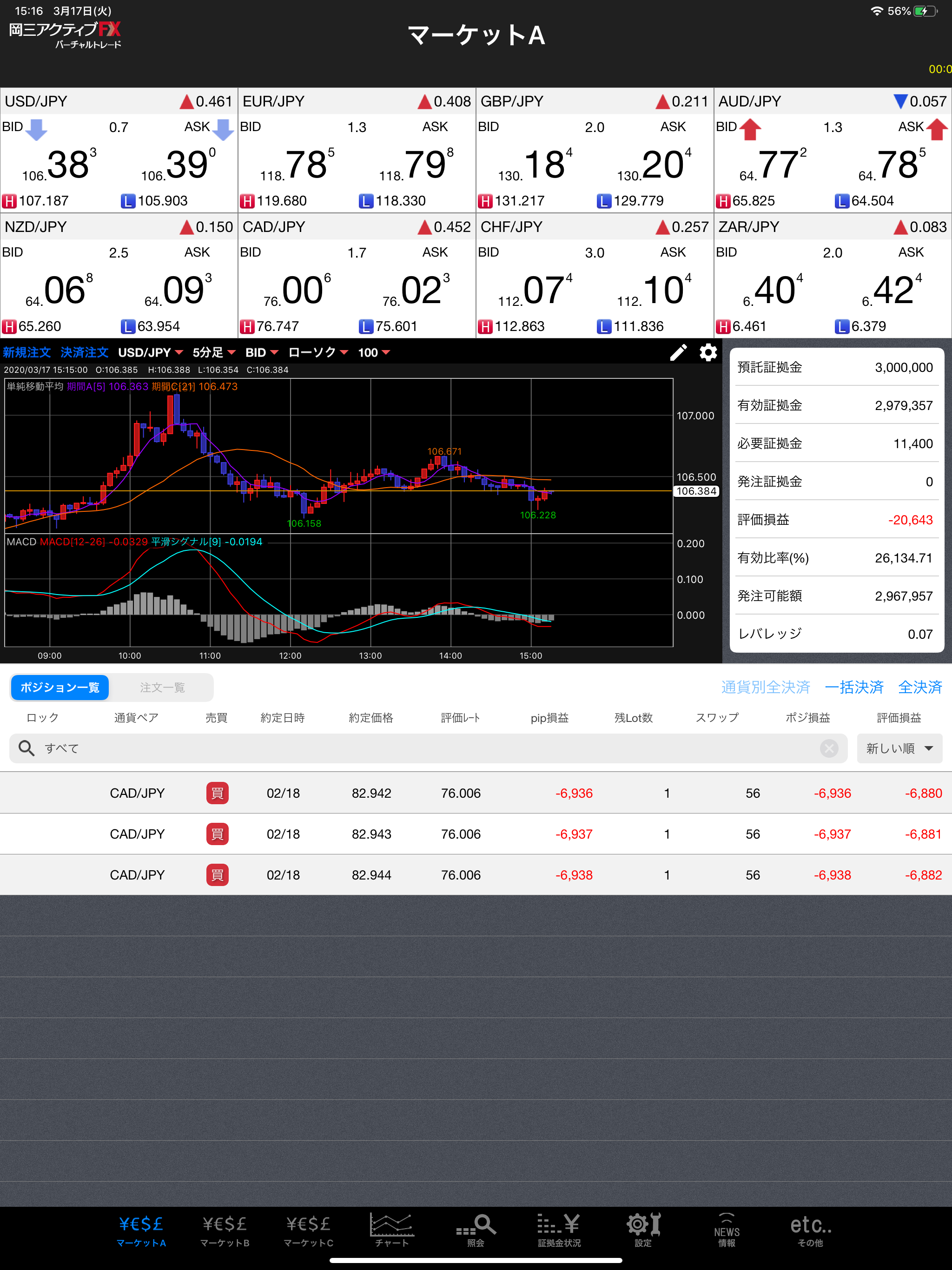Screen dimensions: 952x1270
Task: Open the 設定 settings icon
Action: coord(642,1230)
